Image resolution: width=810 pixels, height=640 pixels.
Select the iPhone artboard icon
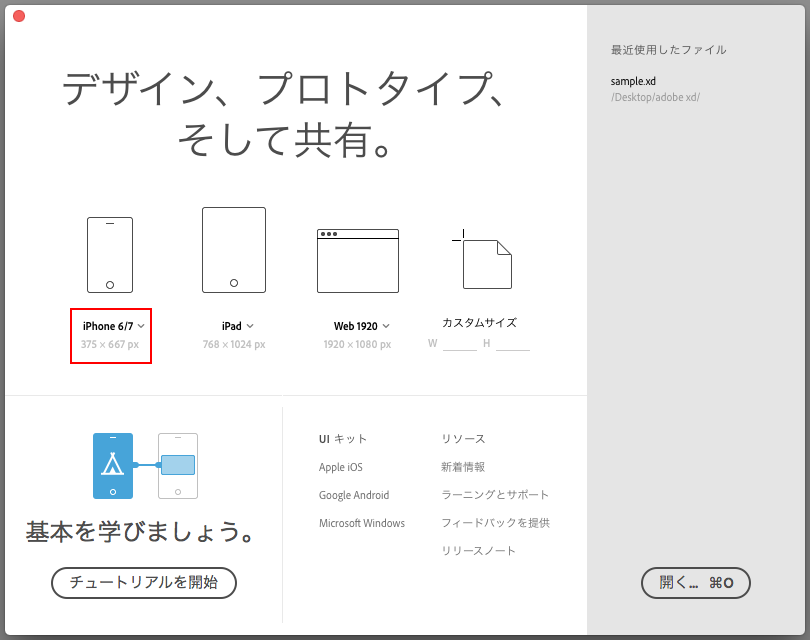110,255
